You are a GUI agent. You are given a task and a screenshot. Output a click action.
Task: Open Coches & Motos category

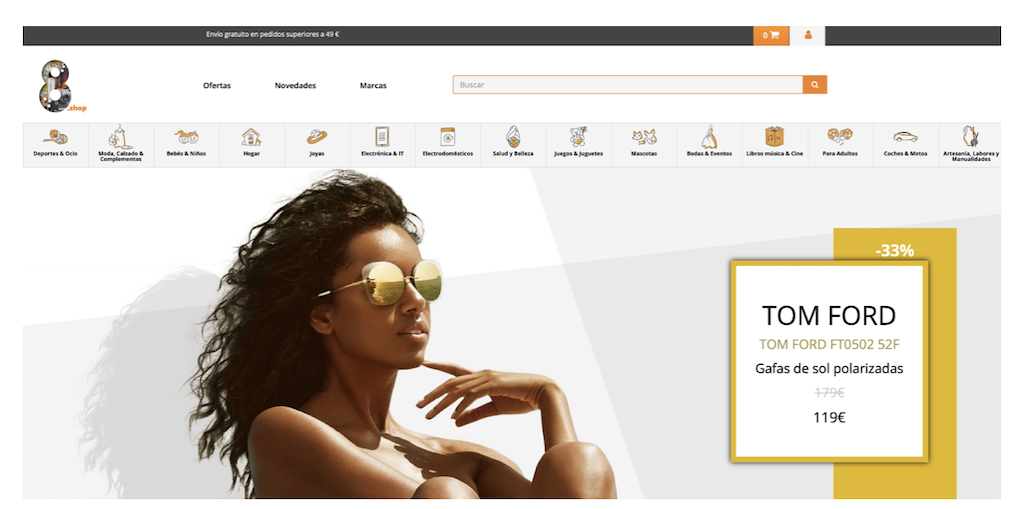click(905, 144)
